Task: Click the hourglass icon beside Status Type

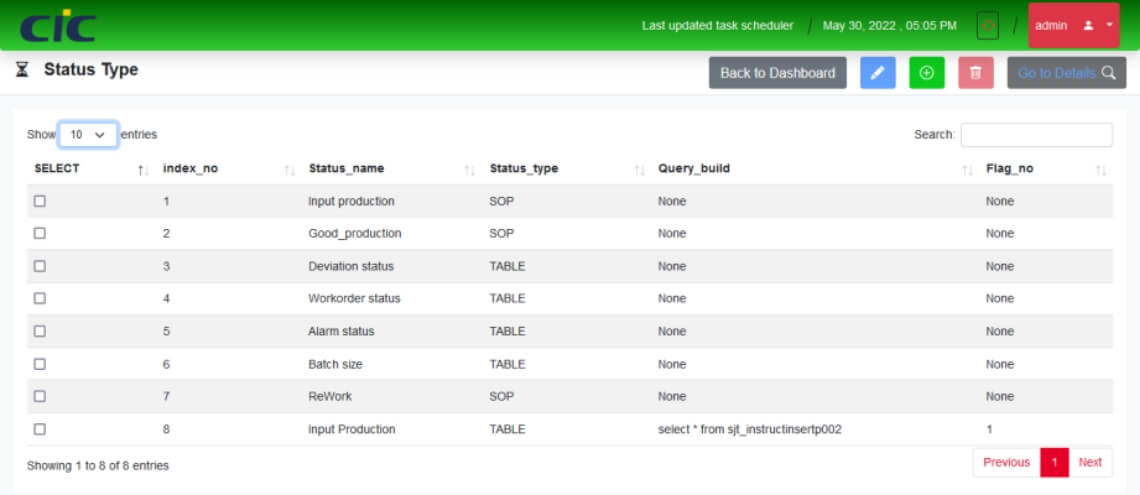Action: coord(22,70)
